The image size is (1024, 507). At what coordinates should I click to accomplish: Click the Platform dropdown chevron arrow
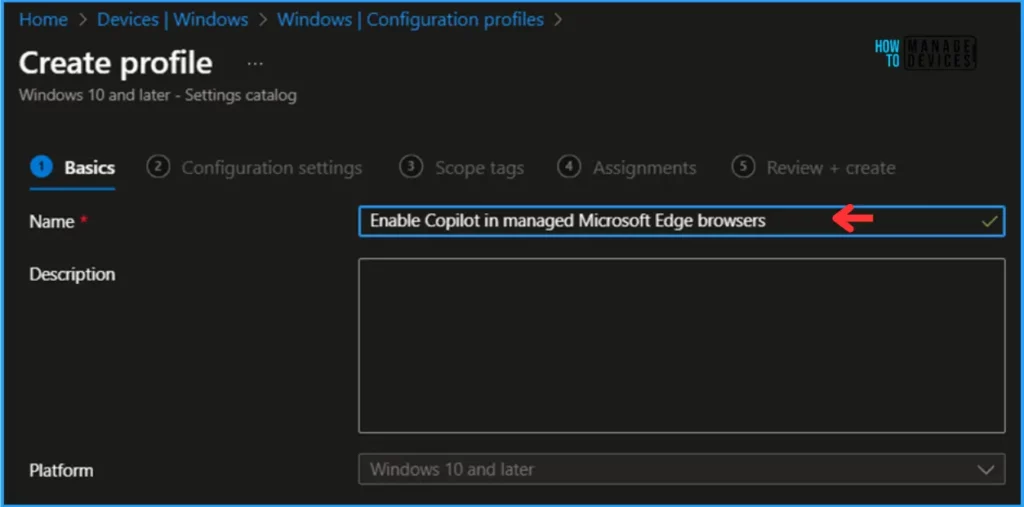[x=985, y=469]
